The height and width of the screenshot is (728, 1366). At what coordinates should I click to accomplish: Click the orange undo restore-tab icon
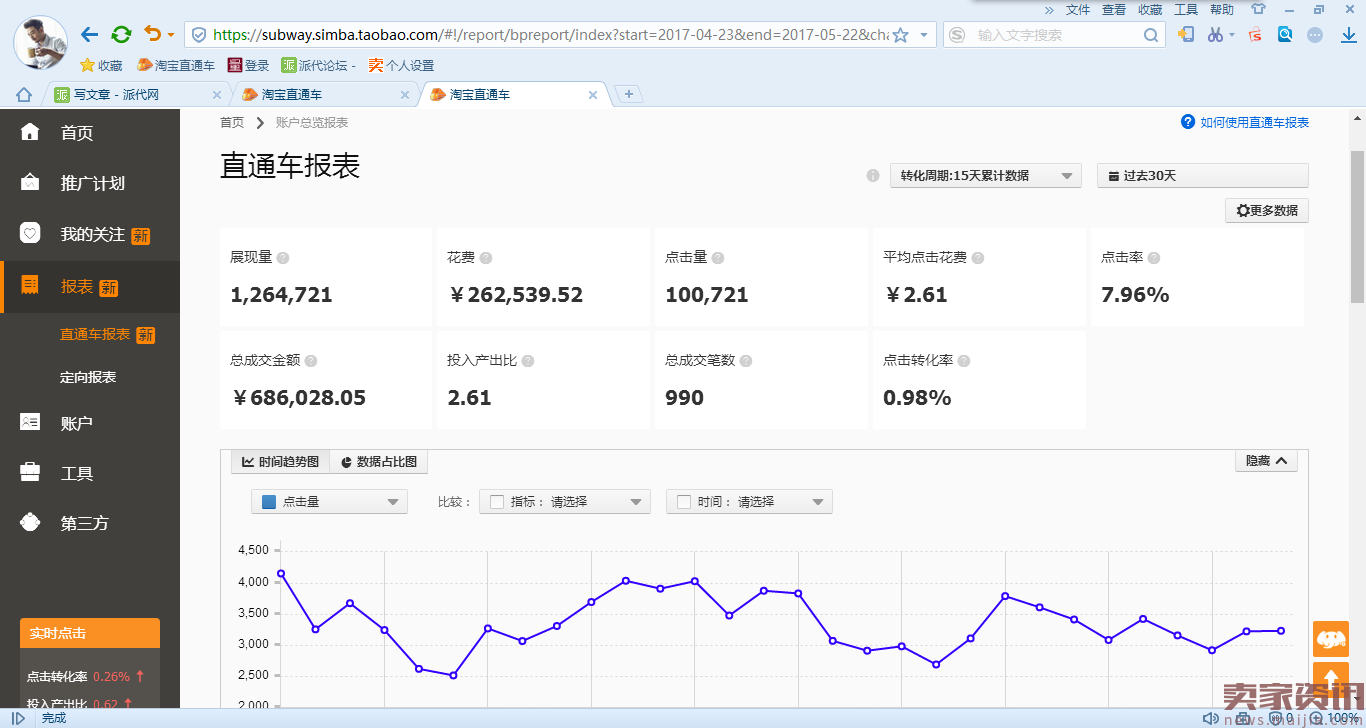(x=153, y=34)
